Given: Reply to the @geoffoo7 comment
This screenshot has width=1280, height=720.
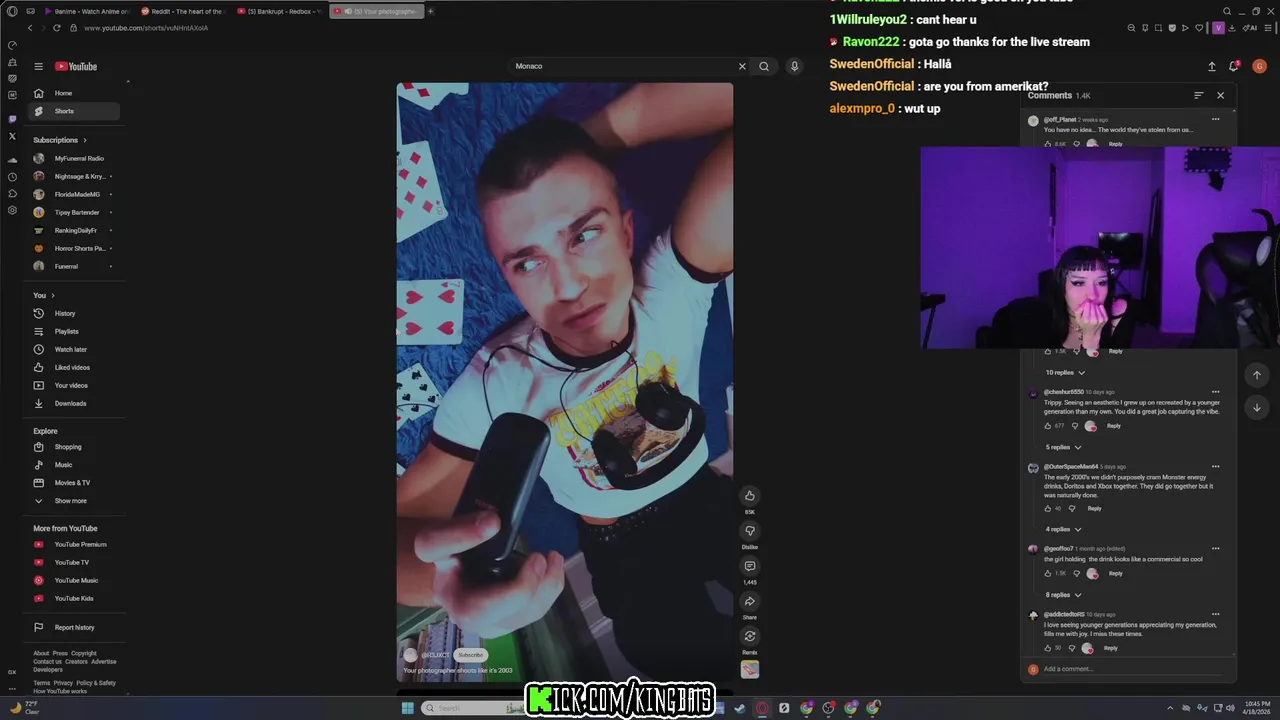Looking at the screenshot, I should [1115, 573].
